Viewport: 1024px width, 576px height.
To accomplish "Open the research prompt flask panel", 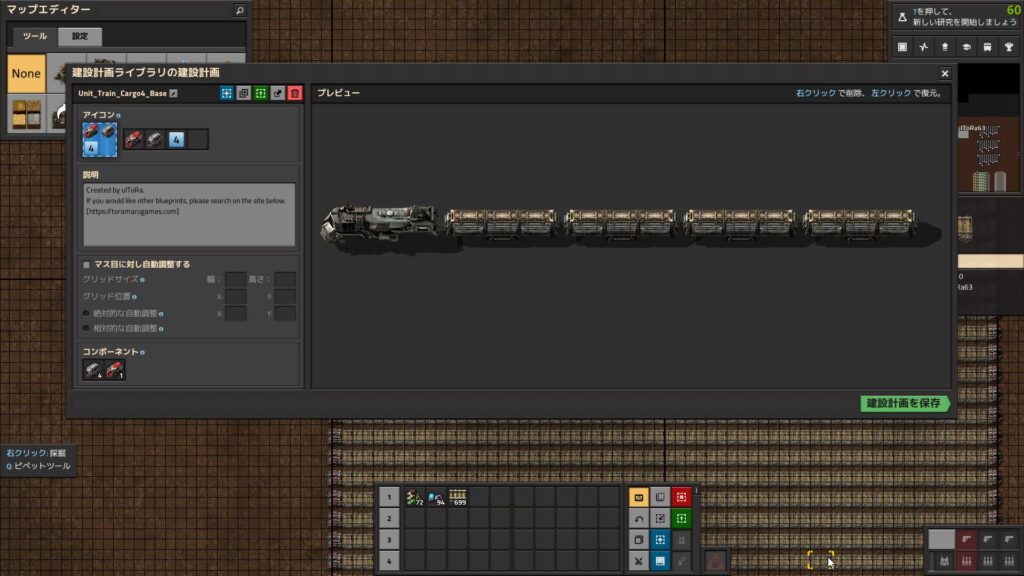I will click(955, 17).
